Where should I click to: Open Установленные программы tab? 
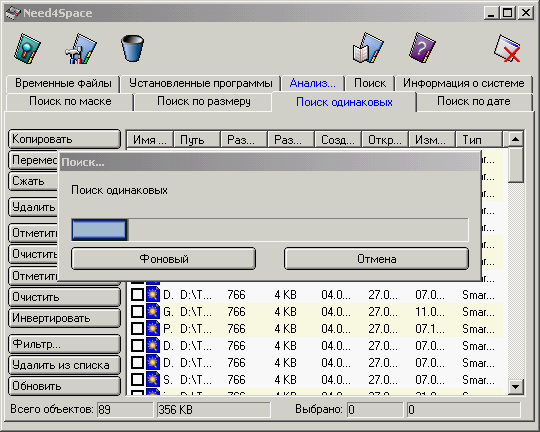tap(200, 83)
